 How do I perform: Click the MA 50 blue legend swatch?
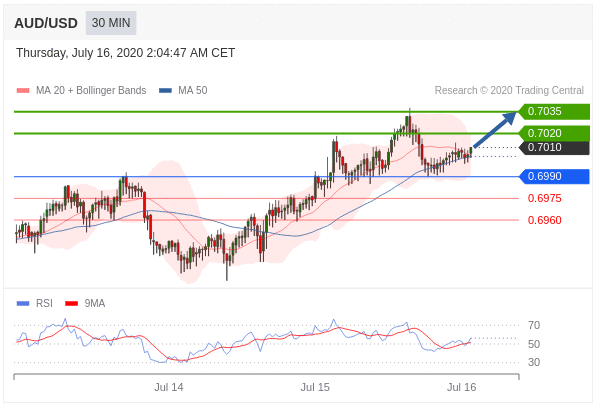click(165, 91)
